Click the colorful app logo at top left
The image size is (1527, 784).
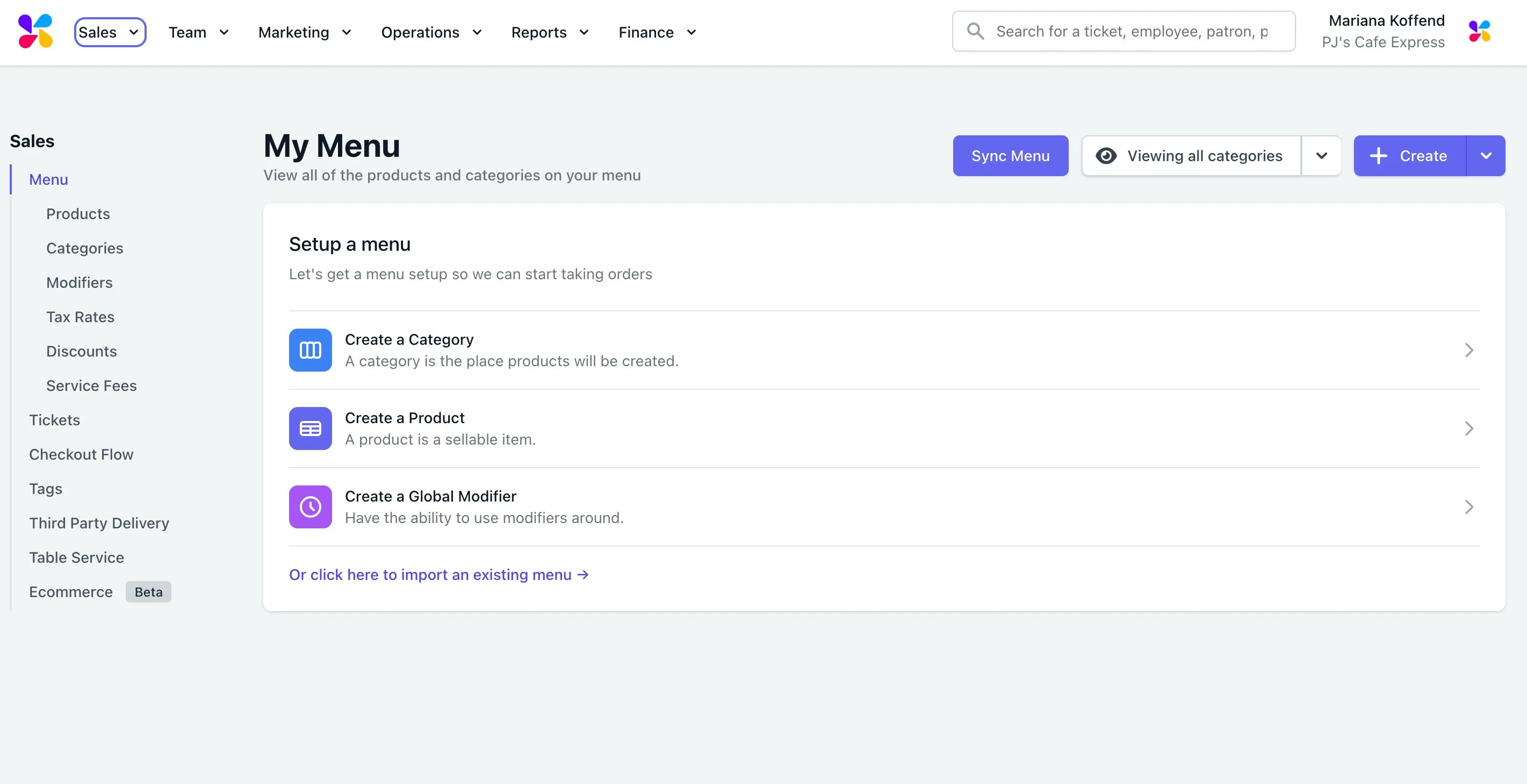35,31
